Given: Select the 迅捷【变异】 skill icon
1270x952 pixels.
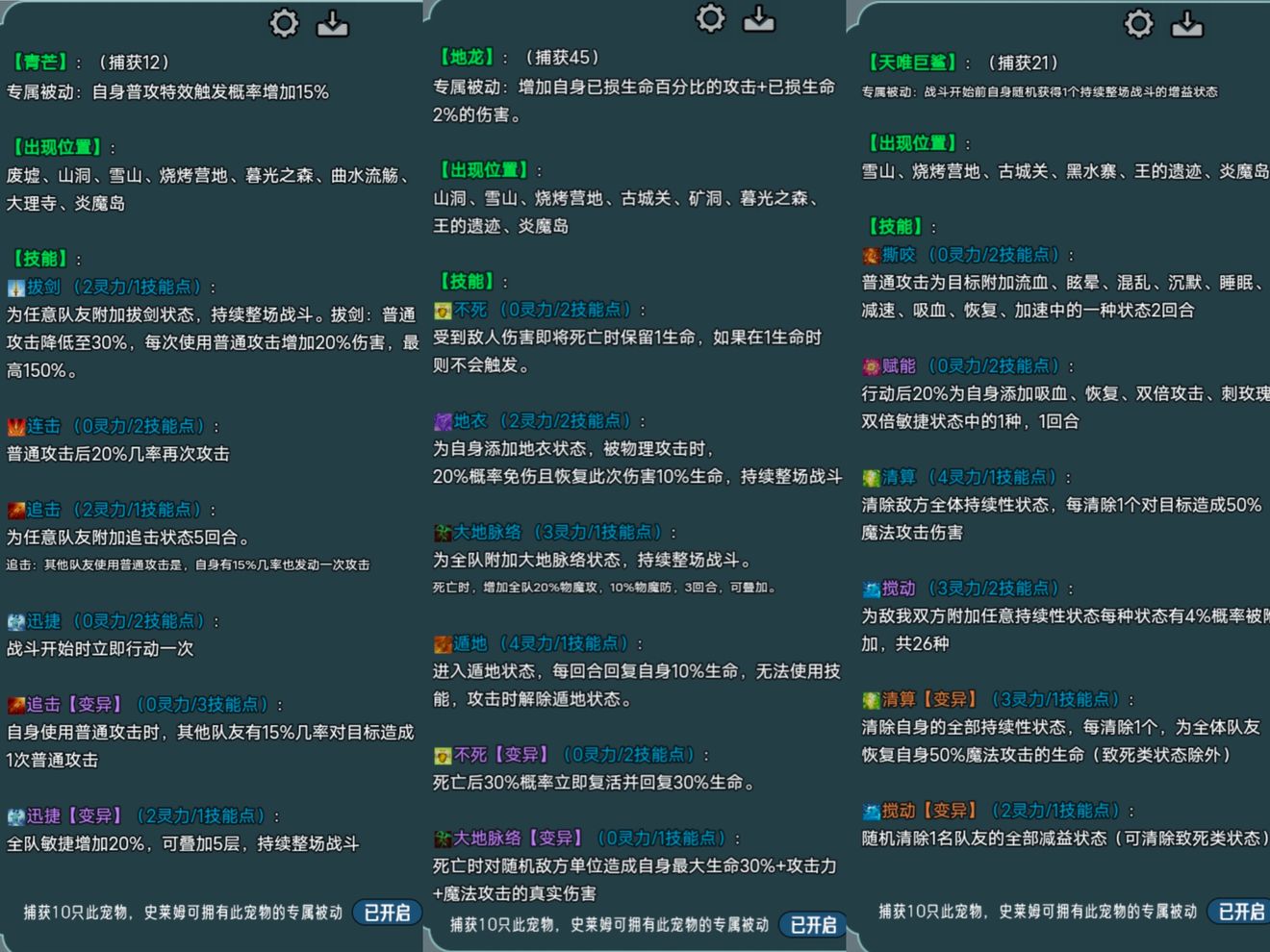Looking at the screenshot, I should click(x=15, y=816).
